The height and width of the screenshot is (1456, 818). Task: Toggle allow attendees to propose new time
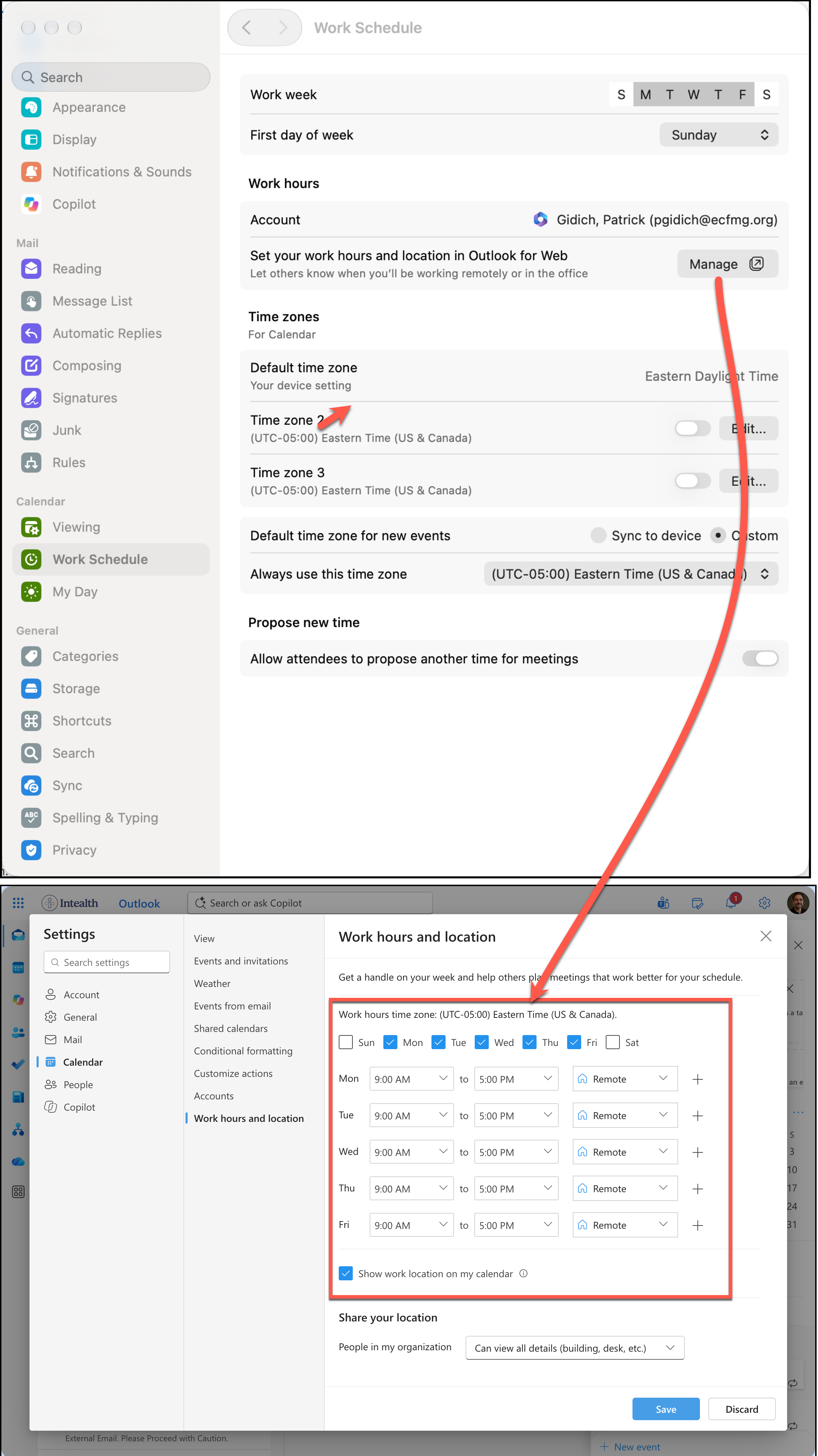coord(760,658)
